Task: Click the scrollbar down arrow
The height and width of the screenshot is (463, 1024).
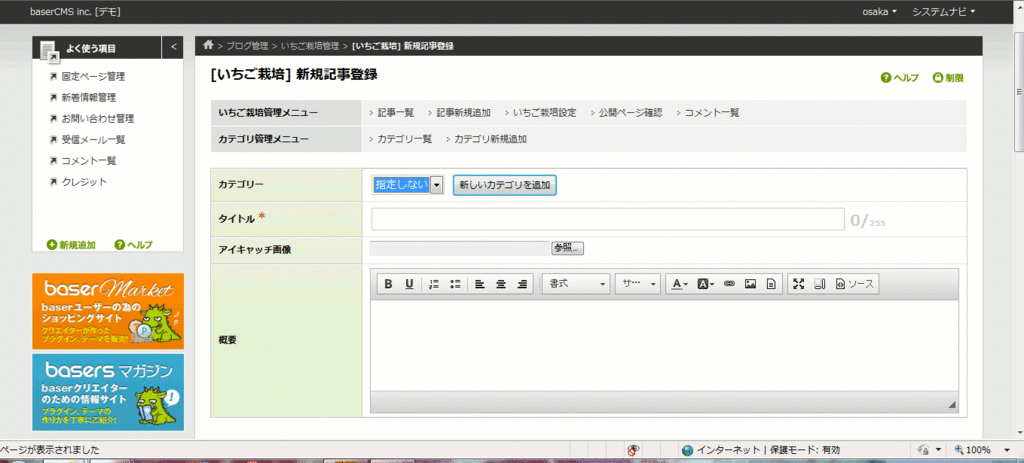Action: tap(1019, 432)
